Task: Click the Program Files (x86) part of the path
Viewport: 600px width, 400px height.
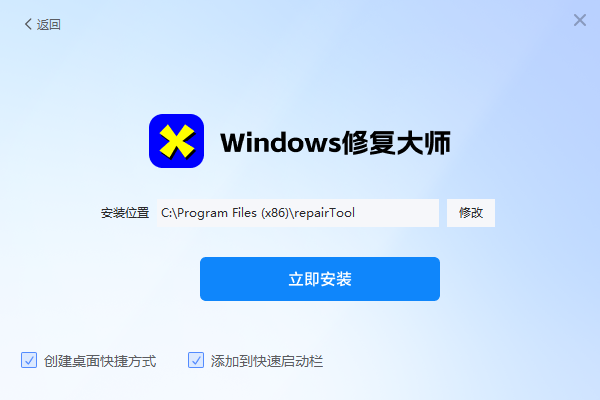Action: point(232,213)
